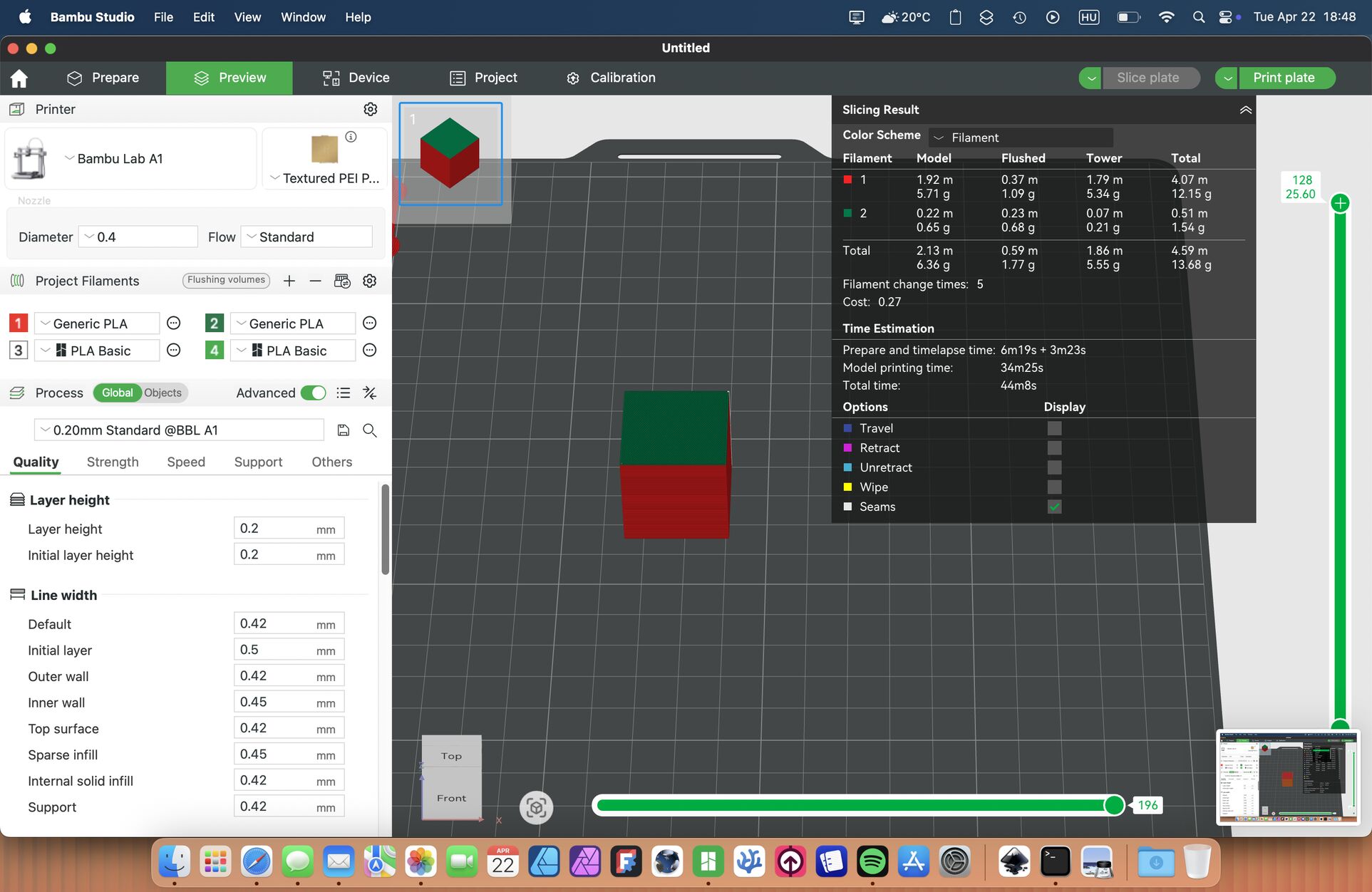
Task: Open Terminal from the dock
Action: point(1055,861)
